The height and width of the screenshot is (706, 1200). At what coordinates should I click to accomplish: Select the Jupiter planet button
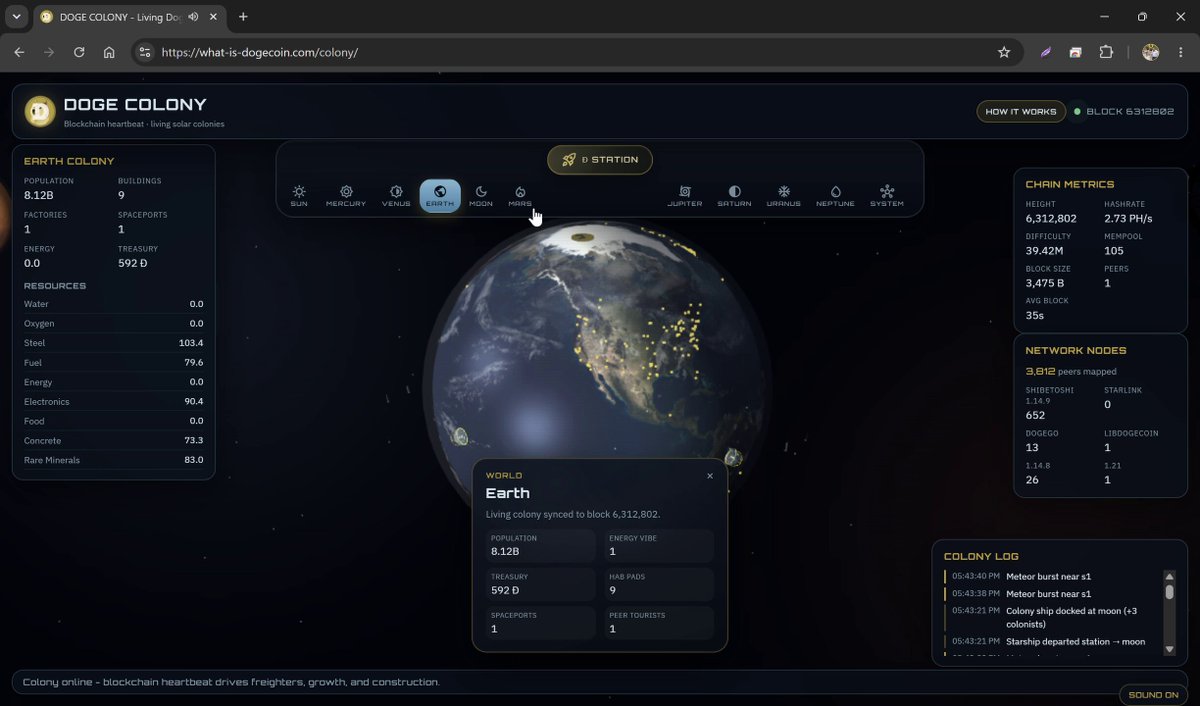685,195
